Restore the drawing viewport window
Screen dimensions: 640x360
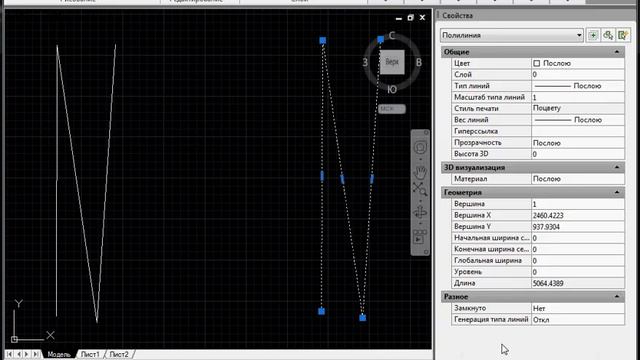[411, 18]
